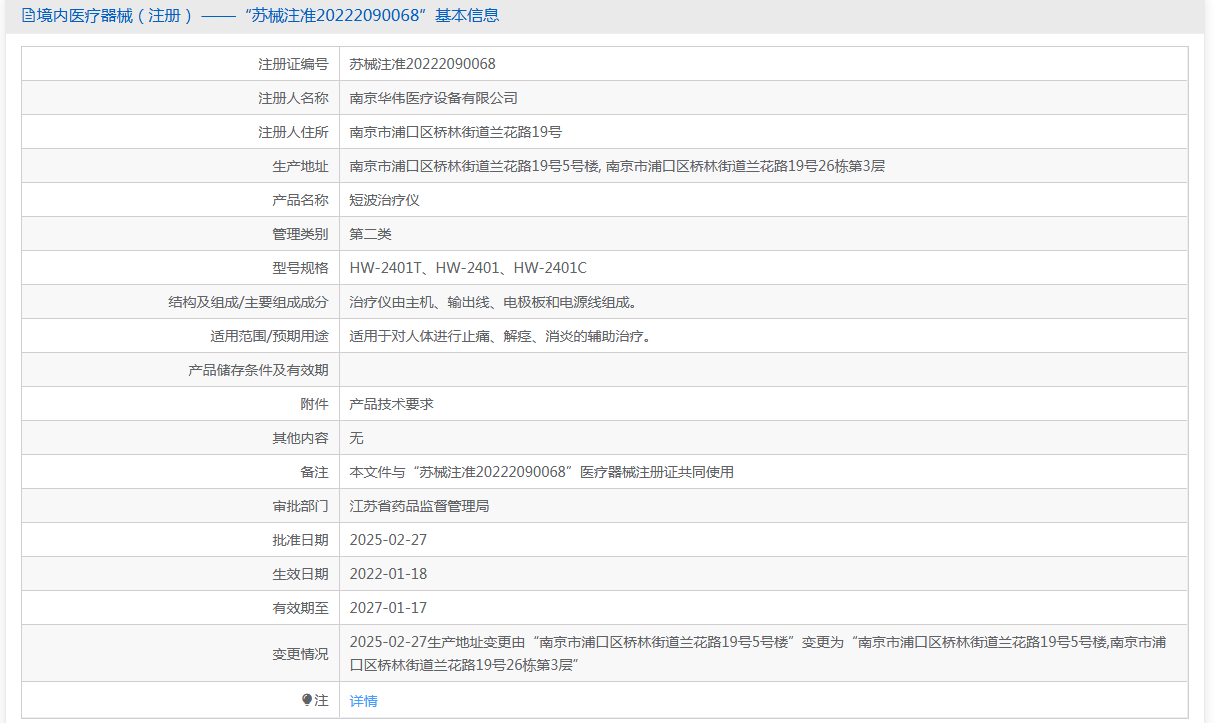Click the 其他内容 label cell
The width and height of the screenshot is (1228, 723).
coord(181,438)
